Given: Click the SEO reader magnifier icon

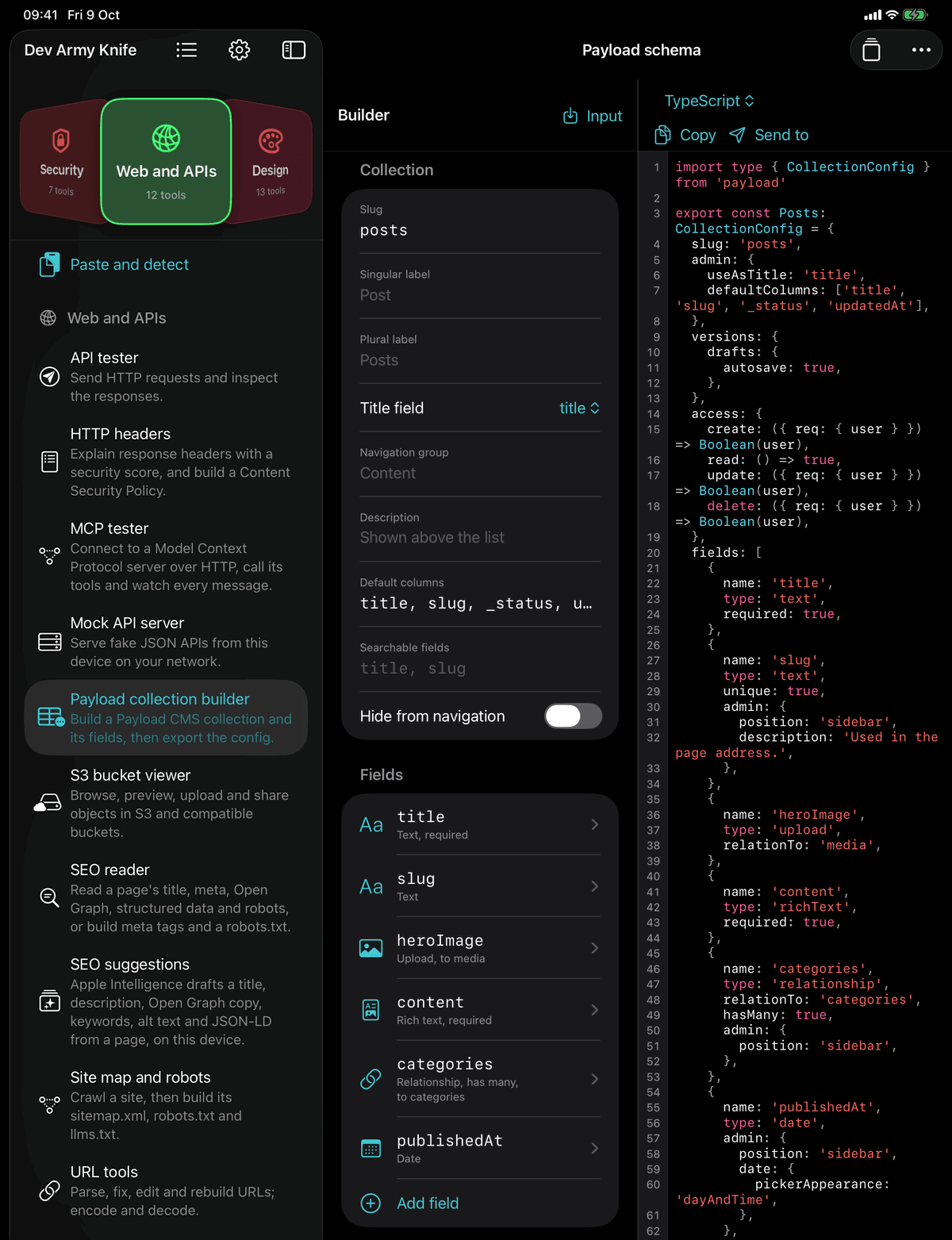Looking at the screenshot, I should point(49,897).
